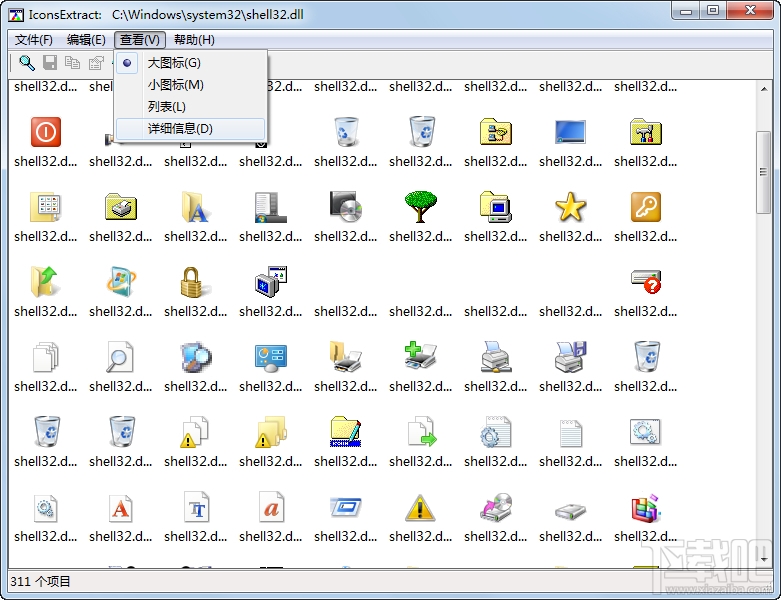Select the documents with warning sign icon
781x600 pixels.
(x=195, y=432)
